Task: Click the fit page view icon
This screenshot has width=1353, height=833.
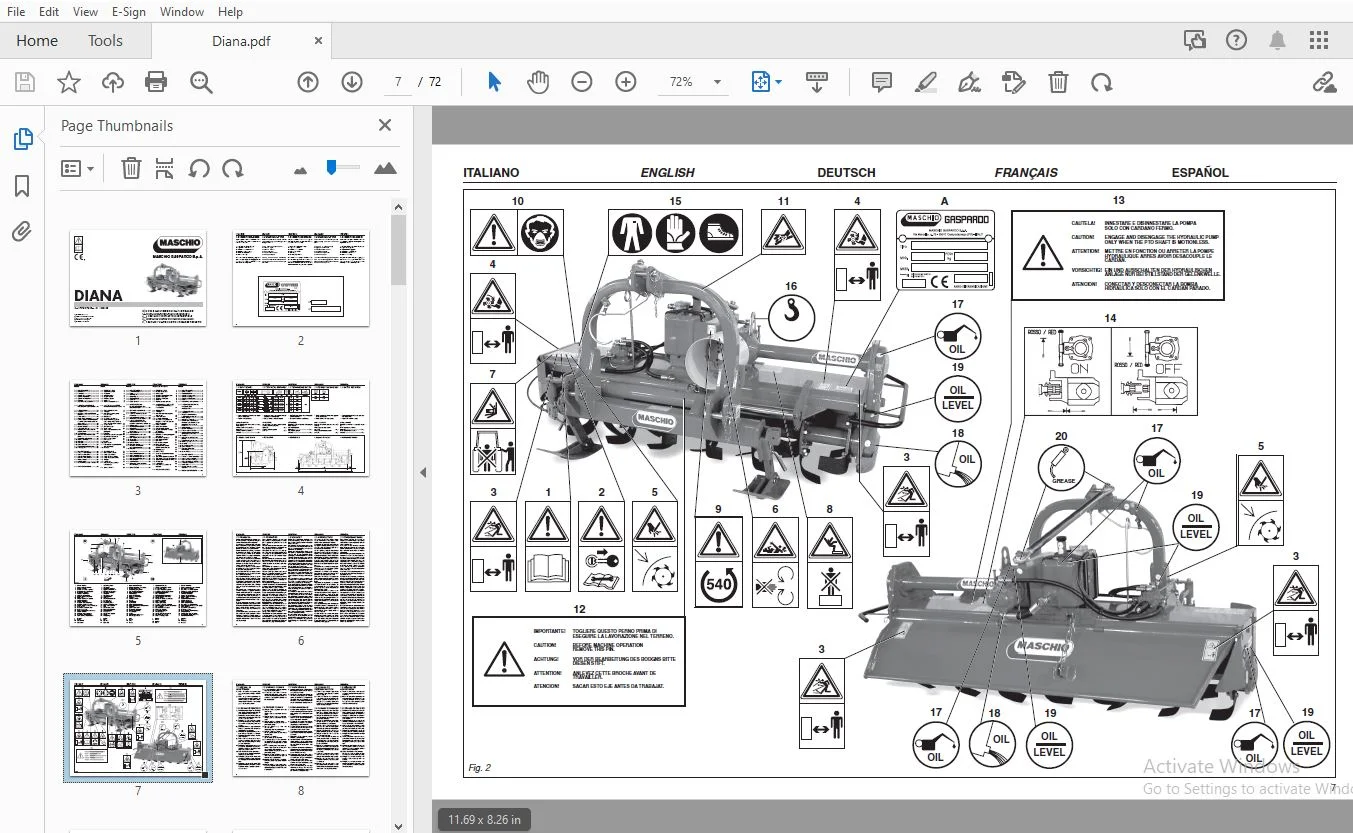Action: [x=761, y=82]
